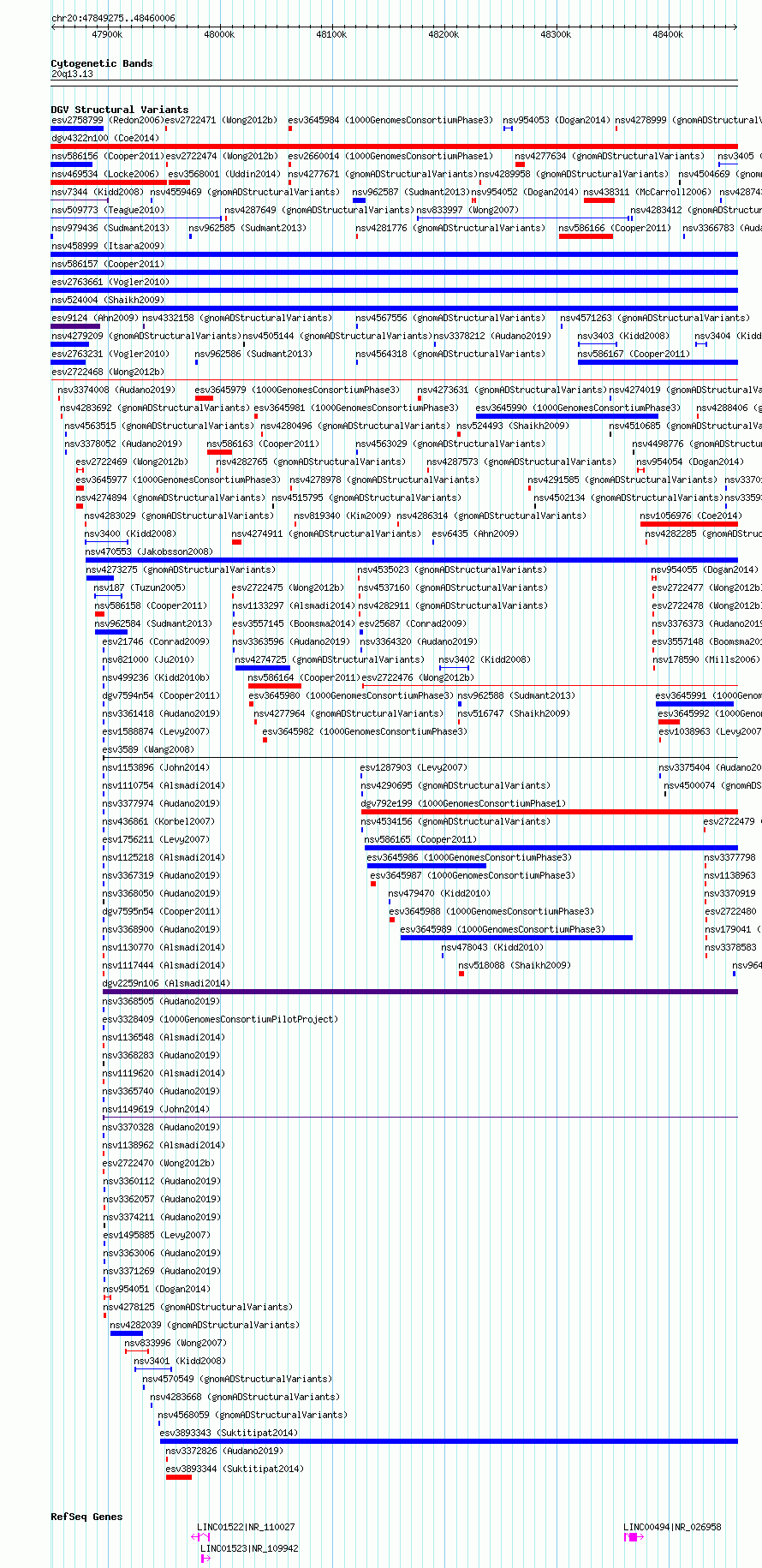
Task: Open the RefSeq Genes track title
Action: tap(87, 1517)
